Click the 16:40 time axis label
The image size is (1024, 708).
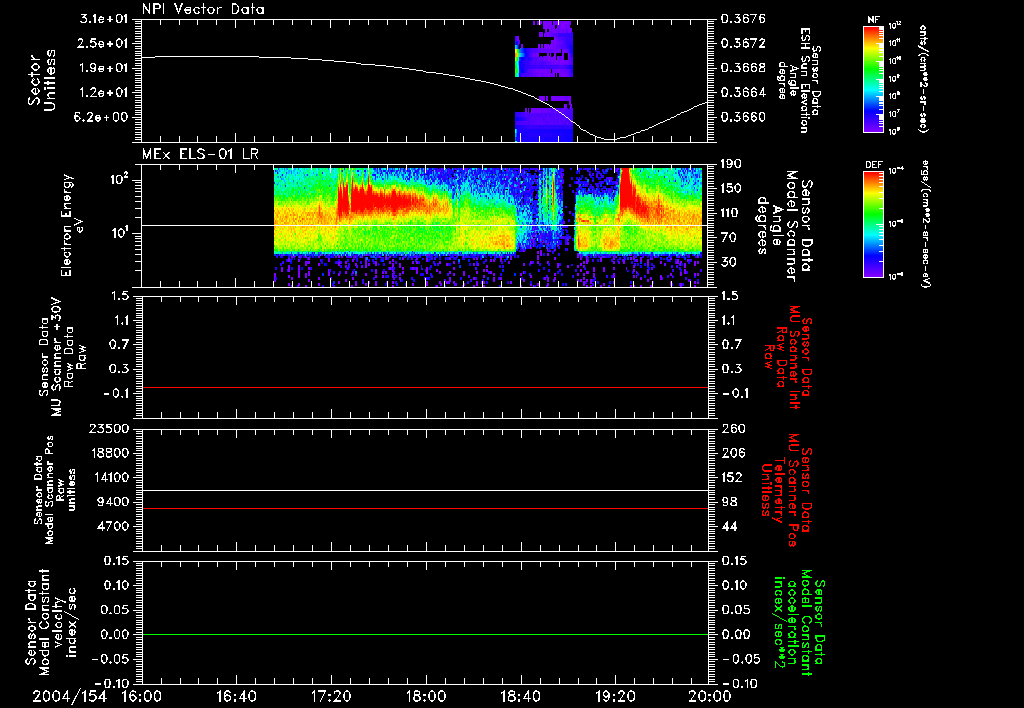(x=236, y=696)
